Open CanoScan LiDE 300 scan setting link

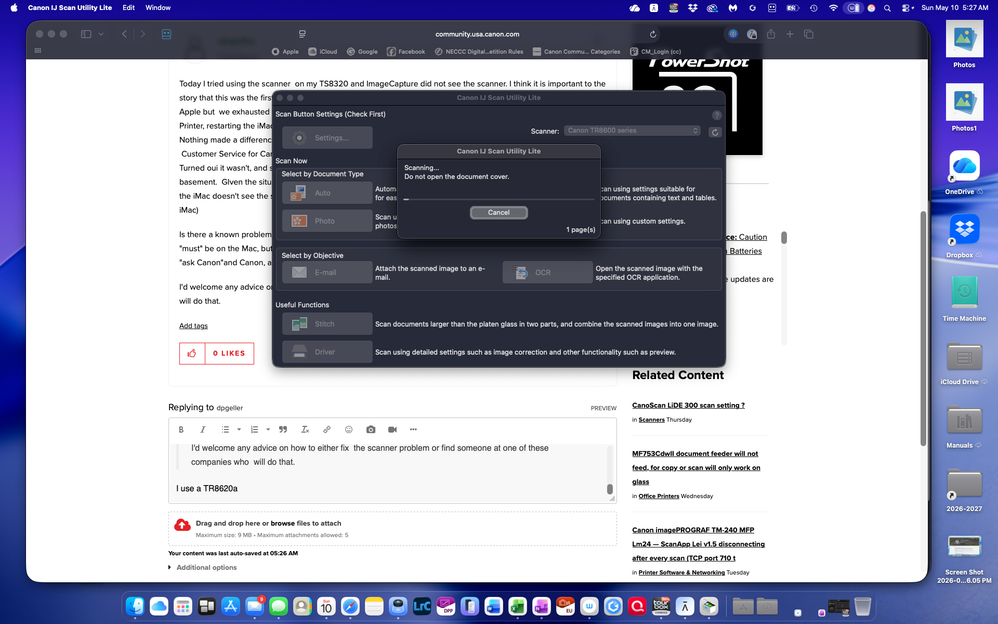[x=688, y=405]
